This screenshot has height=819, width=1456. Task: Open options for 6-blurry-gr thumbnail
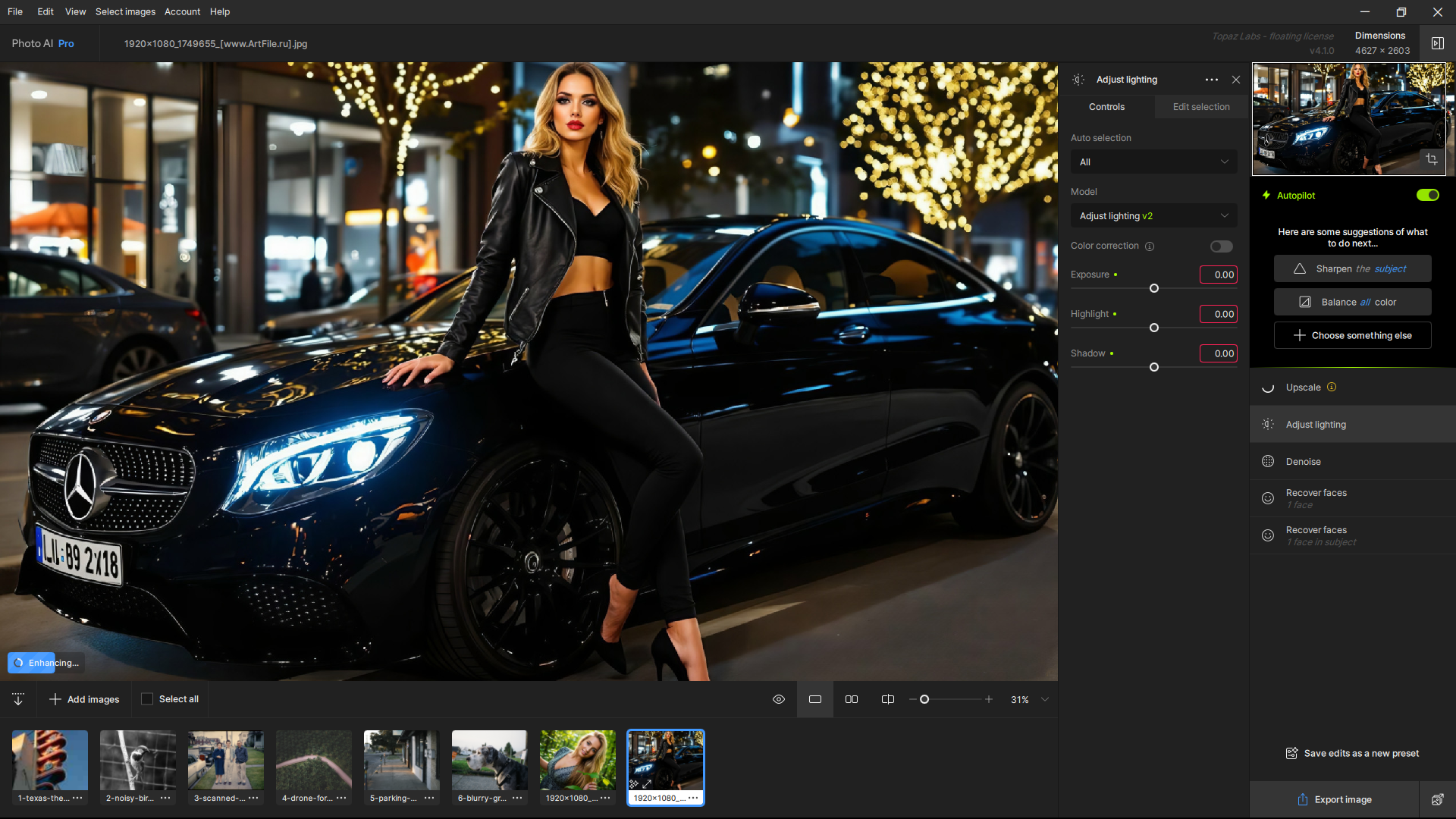tap(517, 798)
